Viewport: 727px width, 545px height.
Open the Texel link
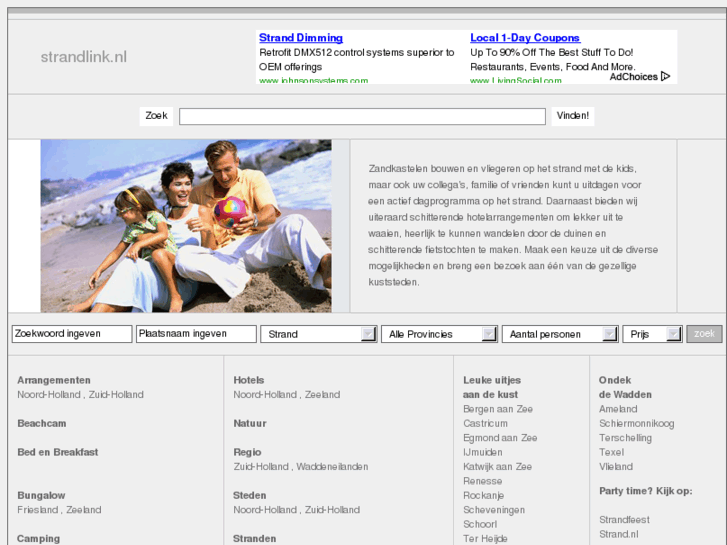point(612,452)
